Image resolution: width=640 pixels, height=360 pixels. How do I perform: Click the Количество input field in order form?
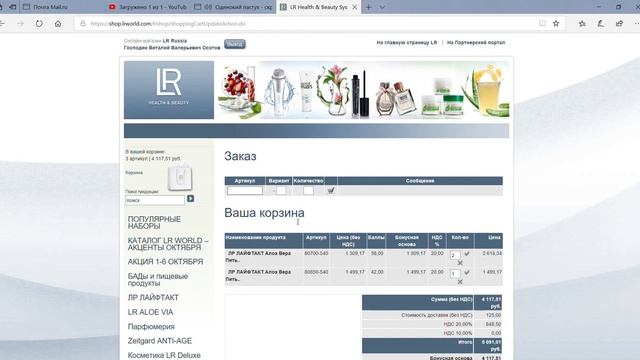click(x=309, y=191)
